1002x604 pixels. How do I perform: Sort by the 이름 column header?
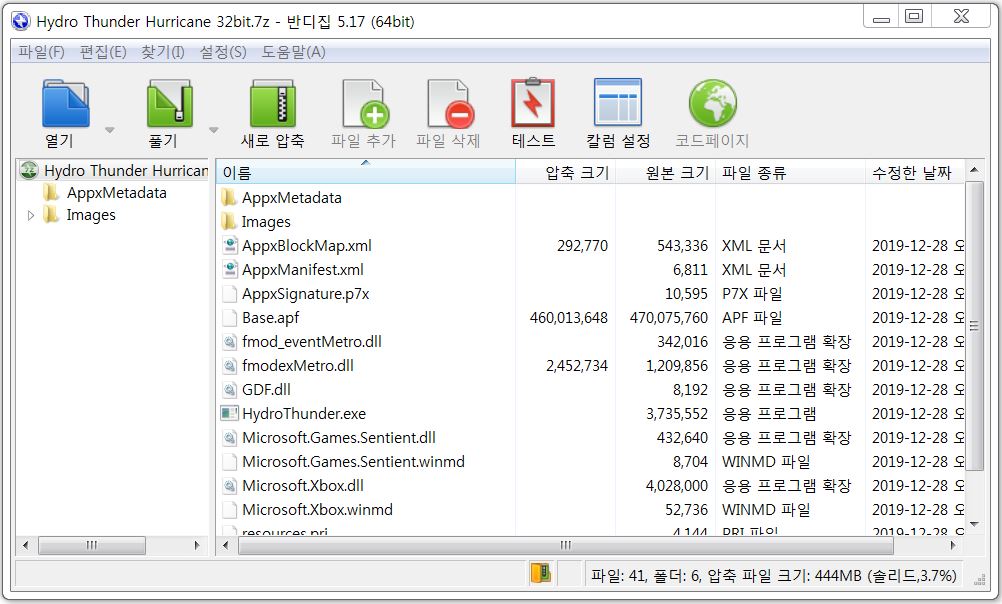366,173
